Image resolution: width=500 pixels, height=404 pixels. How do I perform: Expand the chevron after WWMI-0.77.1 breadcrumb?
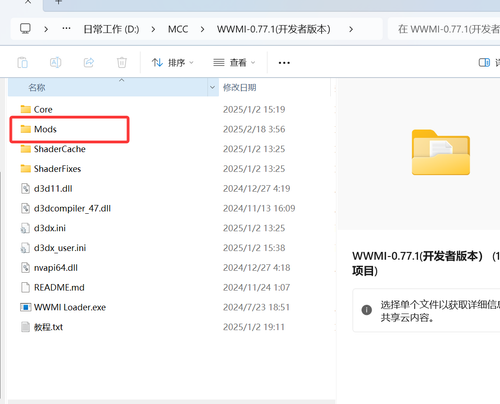[x=351, y=29]
